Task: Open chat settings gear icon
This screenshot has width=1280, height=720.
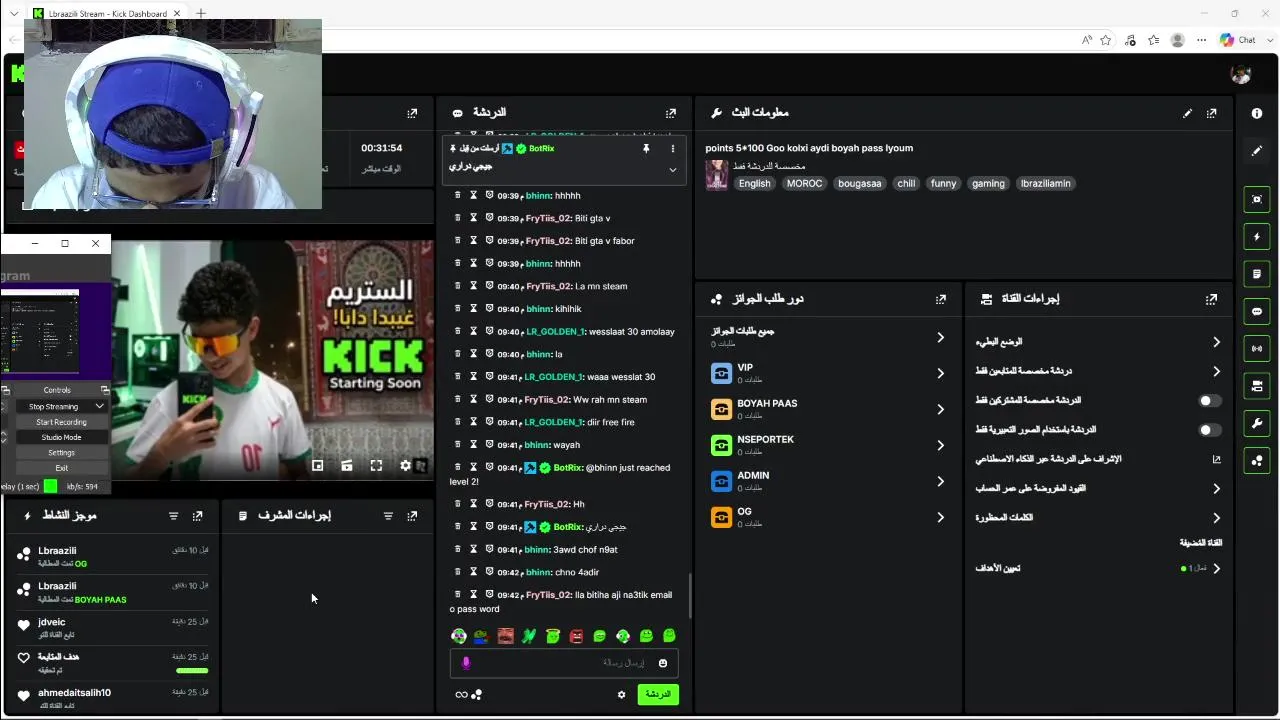Action: coord(621,695)
